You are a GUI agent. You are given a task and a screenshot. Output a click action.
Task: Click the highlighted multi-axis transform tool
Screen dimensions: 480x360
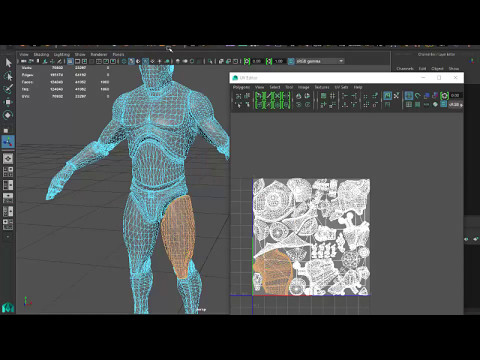tap(8, 142)
